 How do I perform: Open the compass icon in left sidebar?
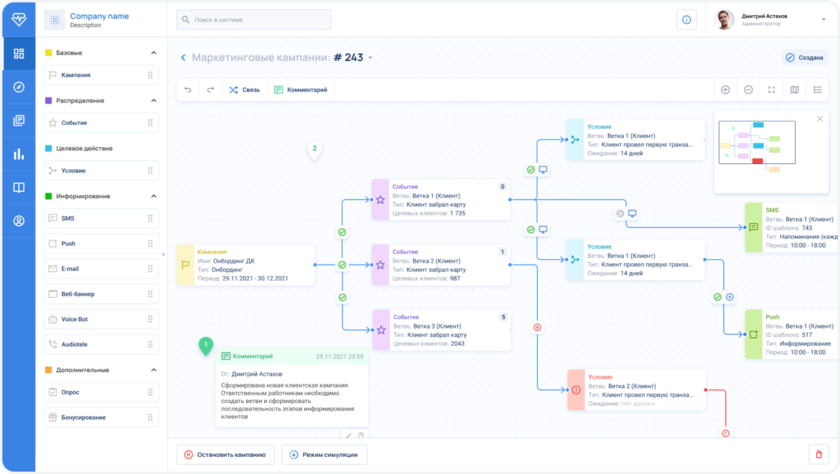click(18, 87)
